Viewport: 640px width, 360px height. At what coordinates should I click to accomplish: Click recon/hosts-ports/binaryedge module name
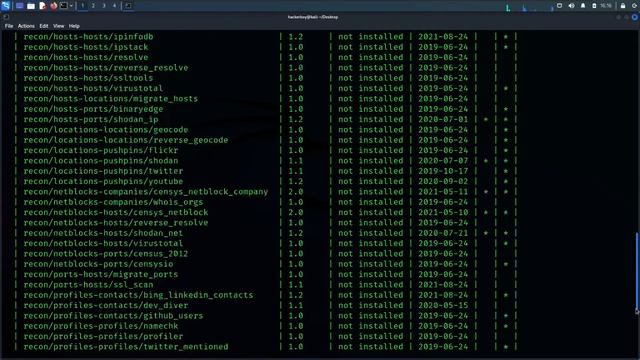coord(93,109)
